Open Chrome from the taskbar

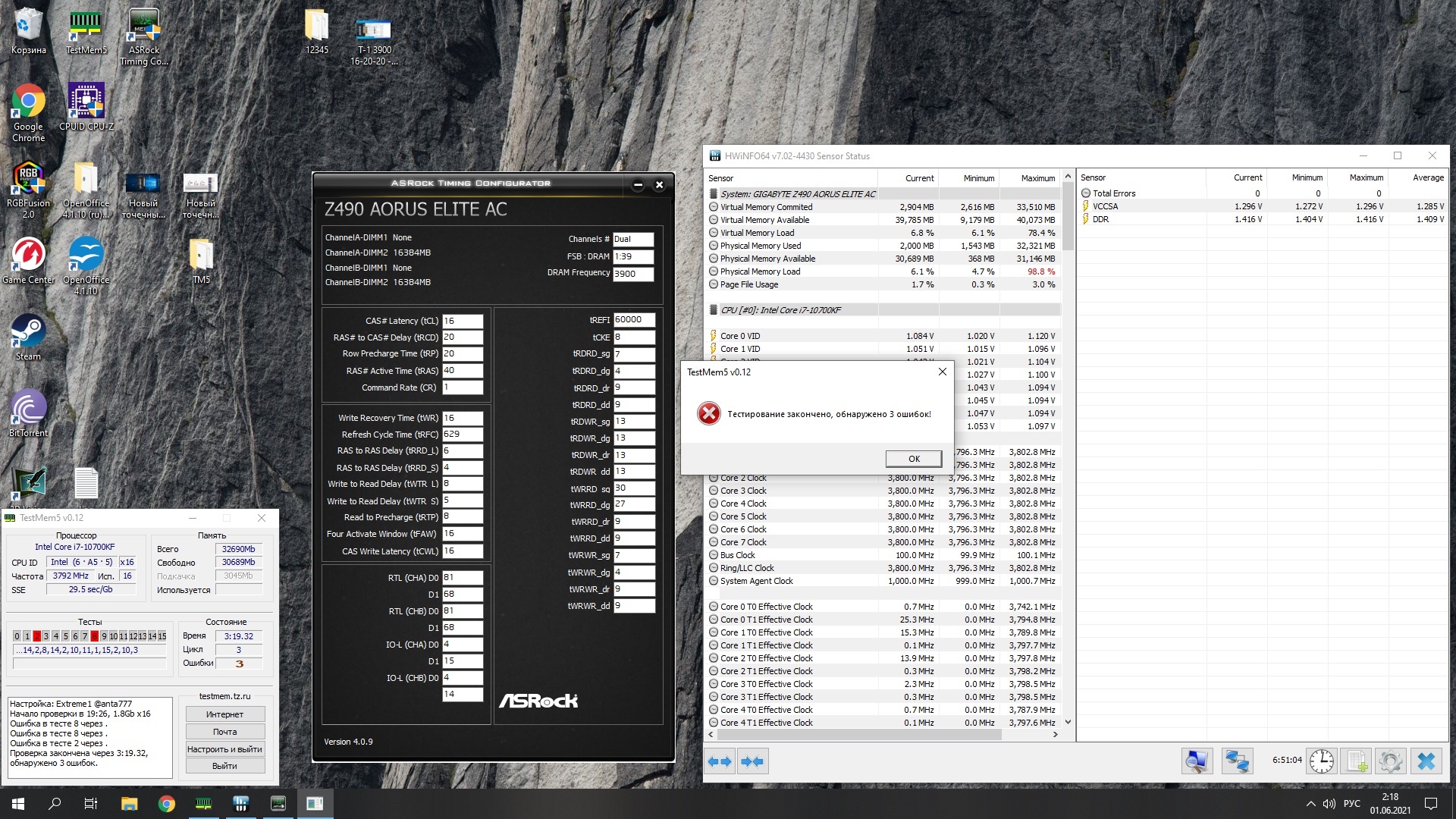[166, 804]
